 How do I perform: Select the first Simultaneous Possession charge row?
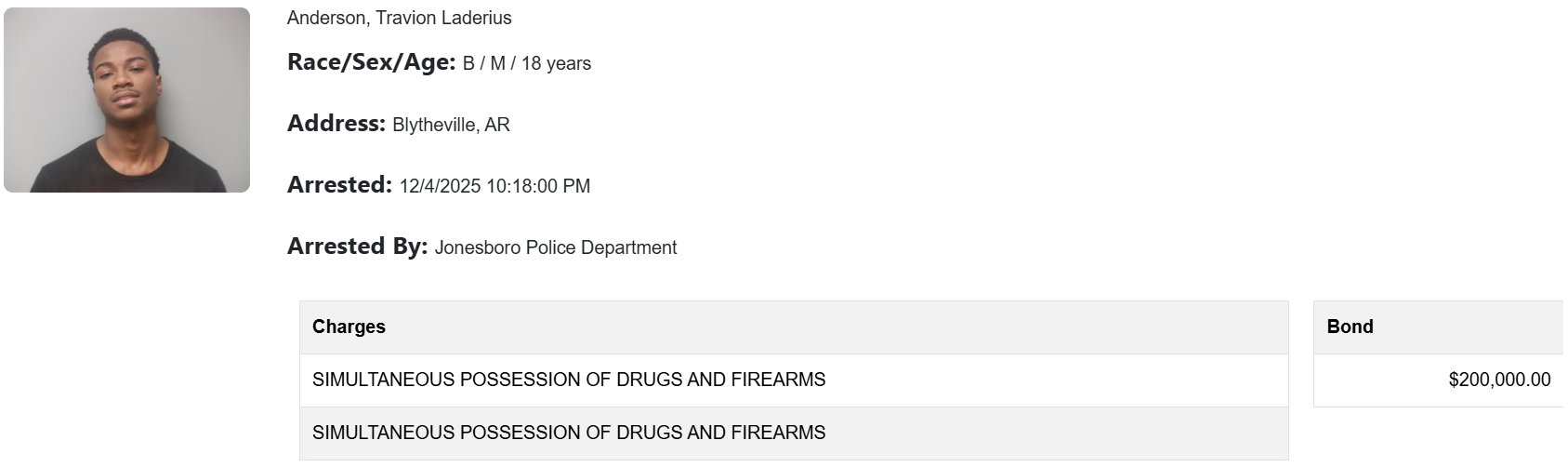tap(569, 380)
